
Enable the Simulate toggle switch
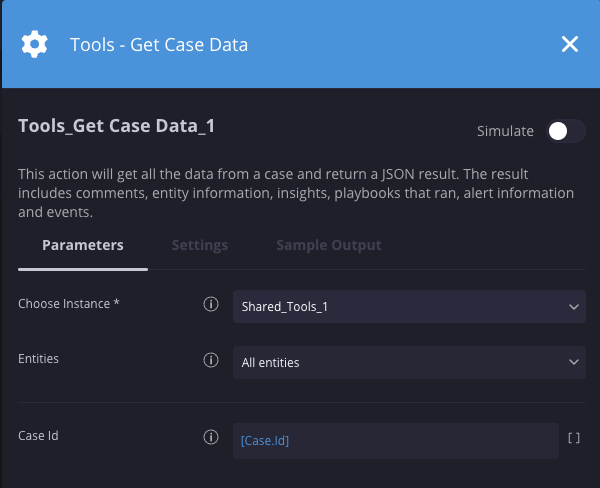(564, 131)
